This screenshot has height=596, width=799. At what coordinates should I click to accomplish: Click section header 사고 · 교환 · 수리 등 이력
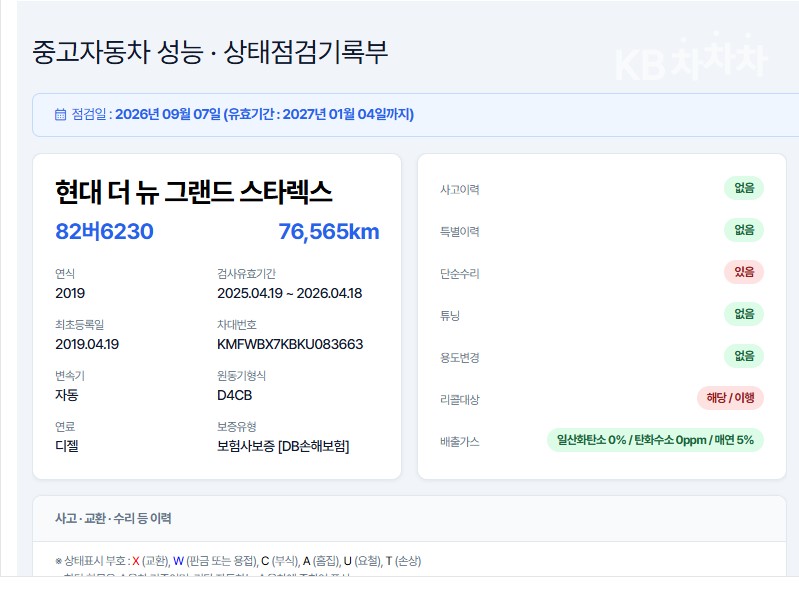point(113,519)
